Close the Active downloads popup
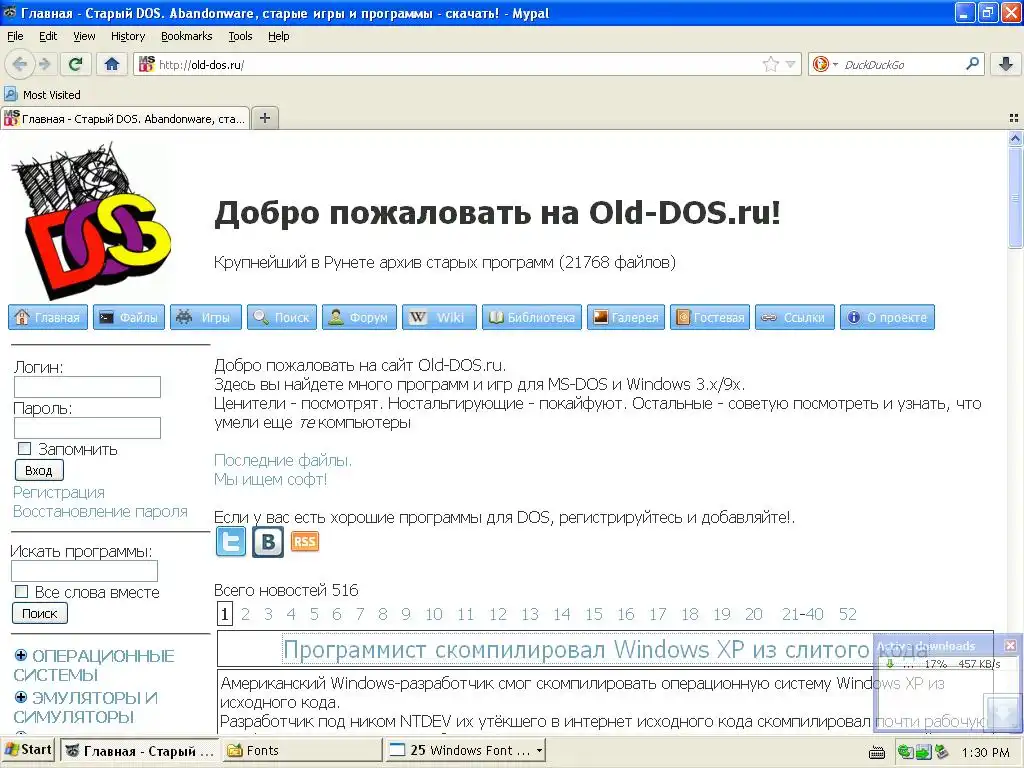The image size is (1024, 768). [1010, 645]
